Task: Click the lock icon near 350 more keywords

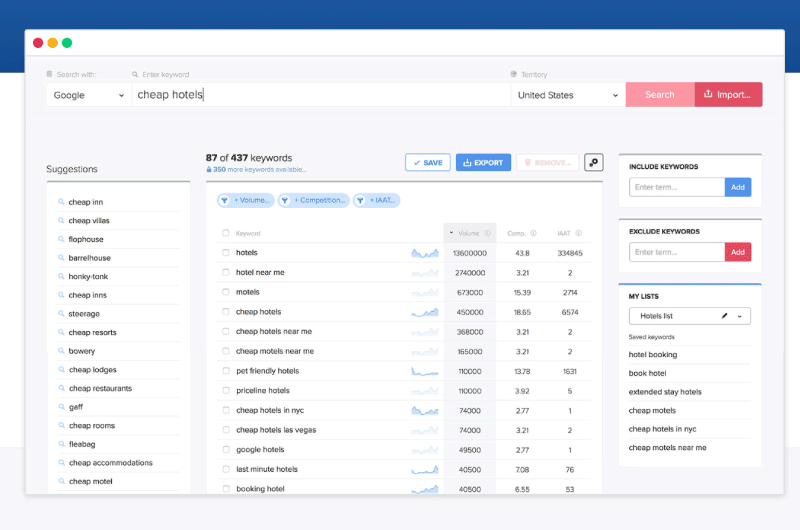Action: click(x=209, y=169)
